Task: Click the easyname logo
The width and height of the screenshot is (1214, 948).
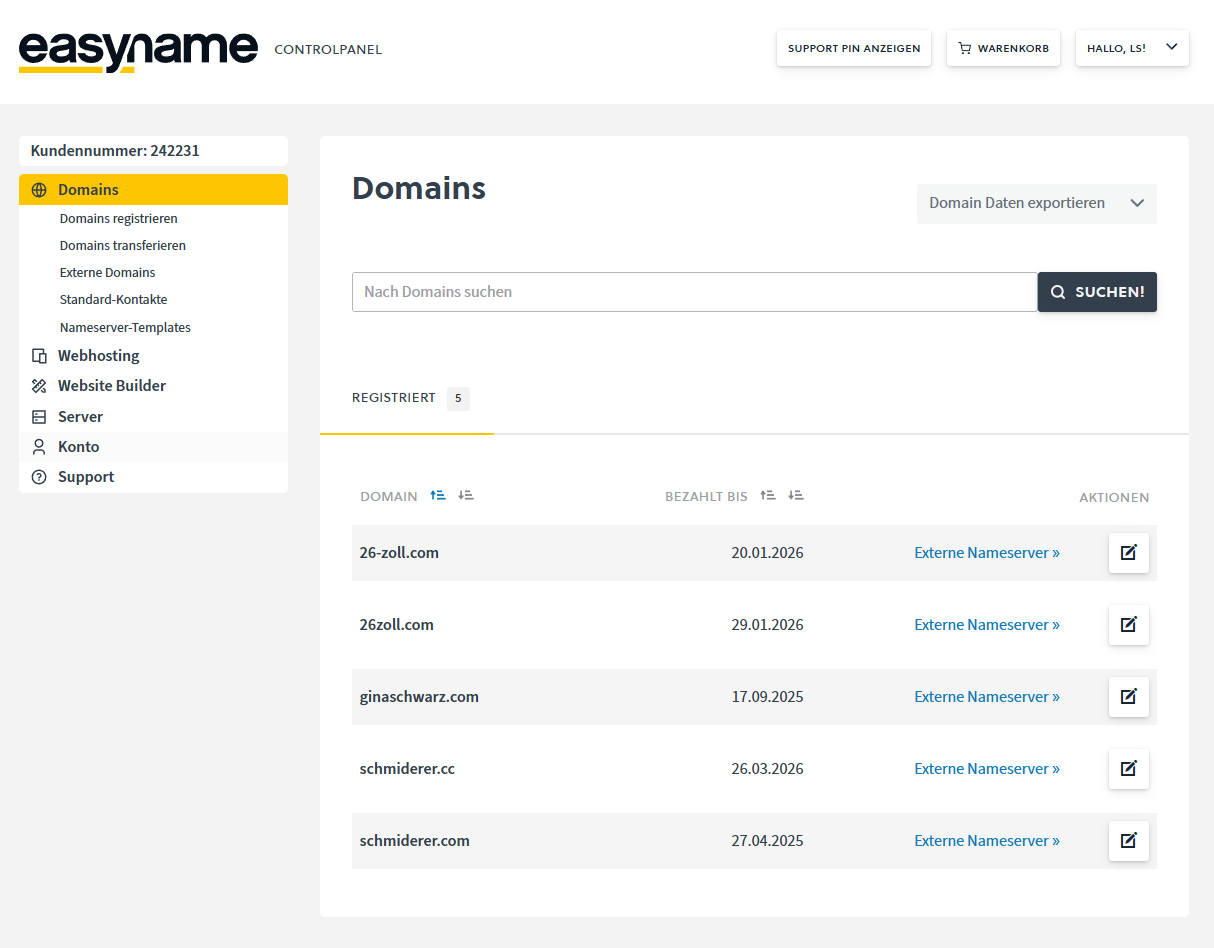Action: (138, 50)
